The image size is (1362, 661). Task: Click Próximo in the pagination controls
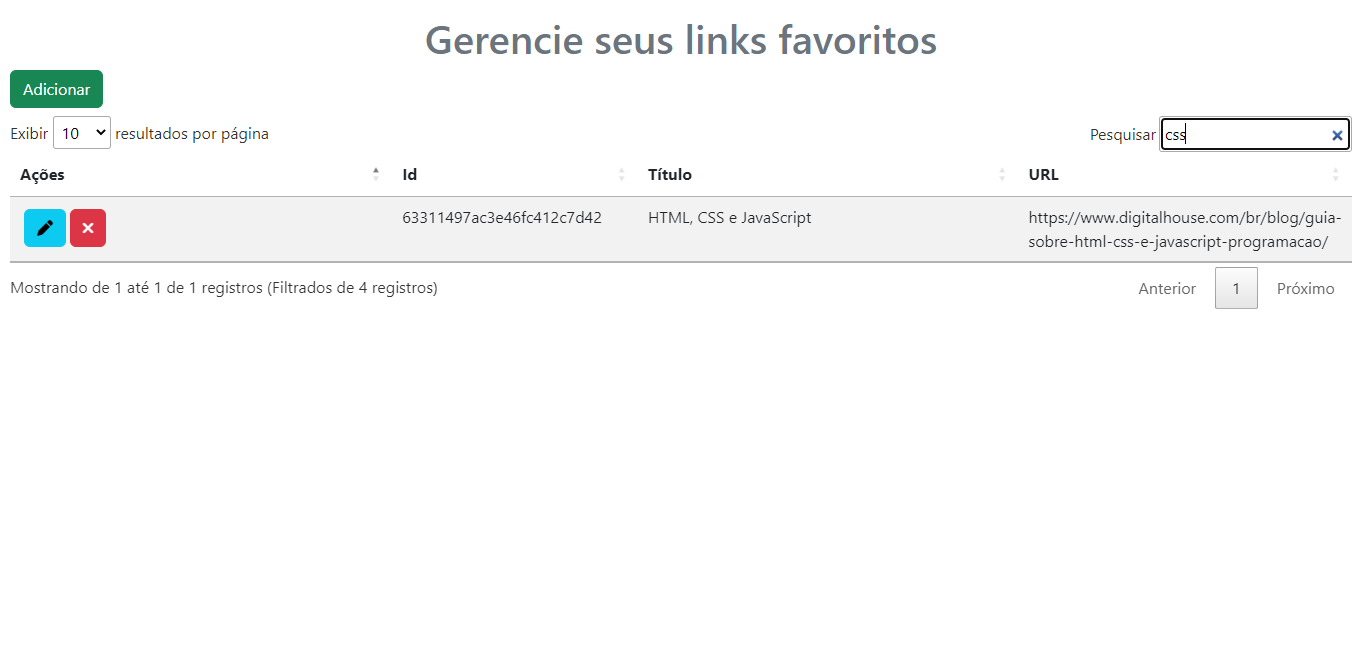(x=1305, y=288)
